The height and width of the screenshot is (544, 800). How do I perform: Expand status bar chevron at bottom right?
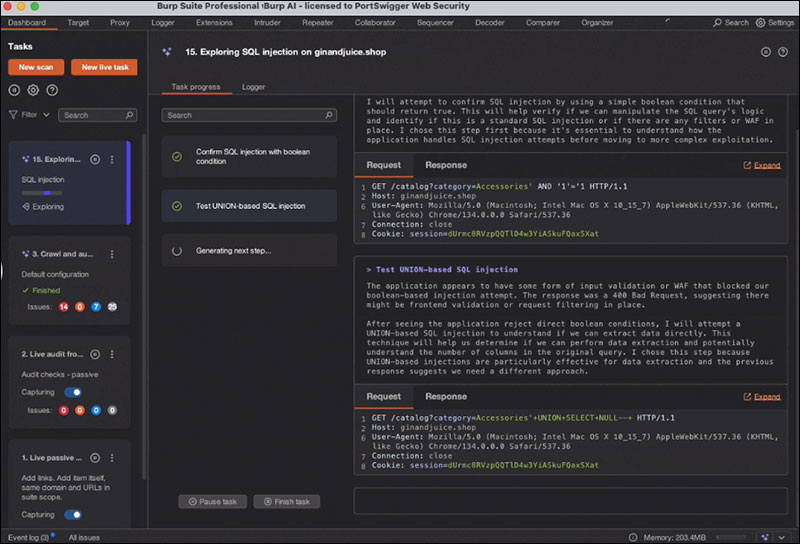point(782,537)
